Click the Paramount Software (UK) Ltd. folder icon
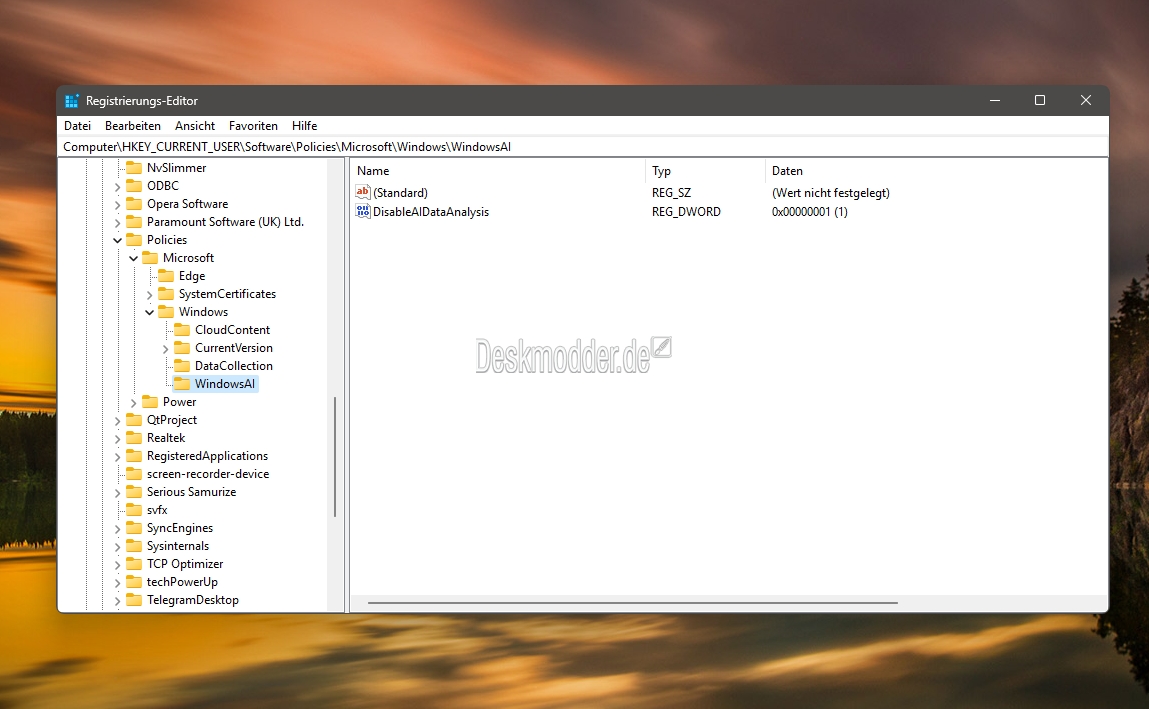This screenshot has height=709, width=1149. coord(134,222)
